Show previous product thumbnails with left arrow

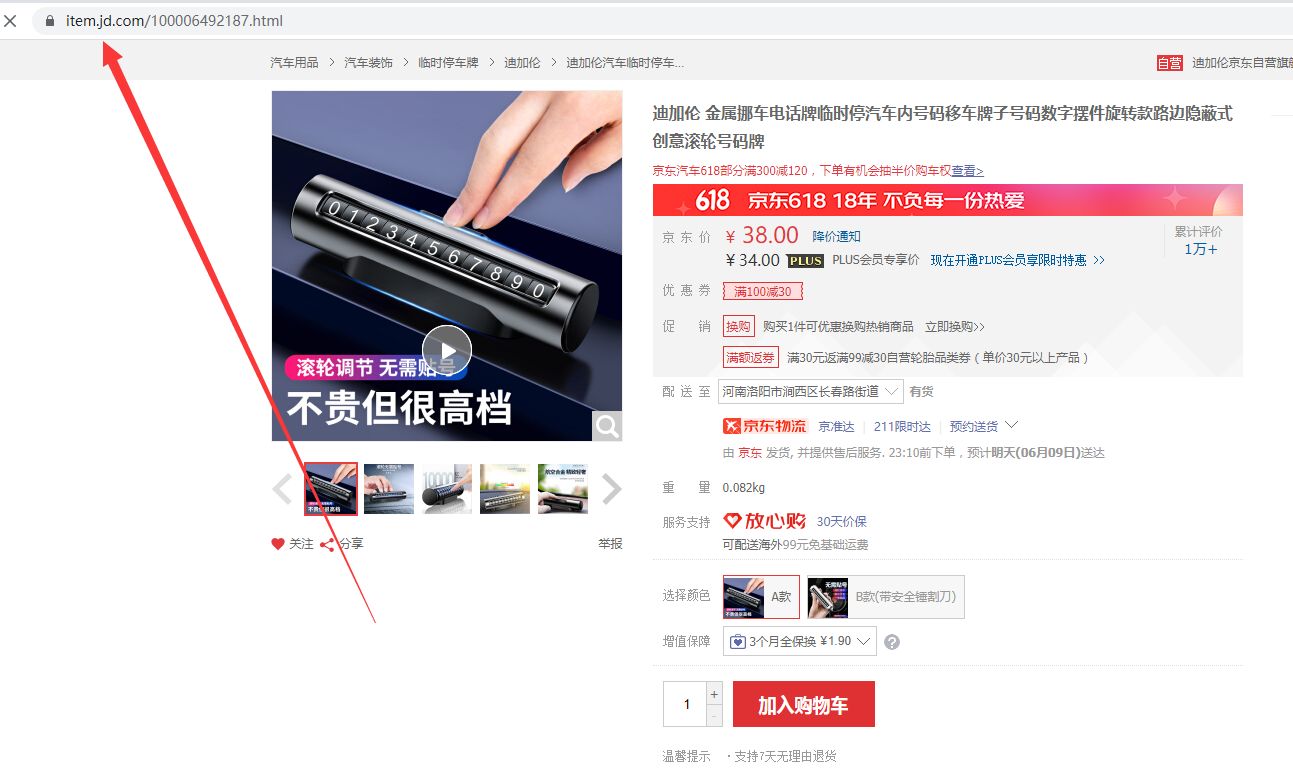(282, 489)
